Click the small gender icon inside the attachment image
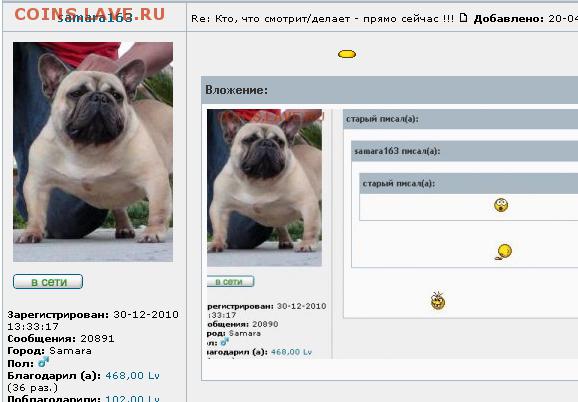Screen dimensions: 578x402 224,342
